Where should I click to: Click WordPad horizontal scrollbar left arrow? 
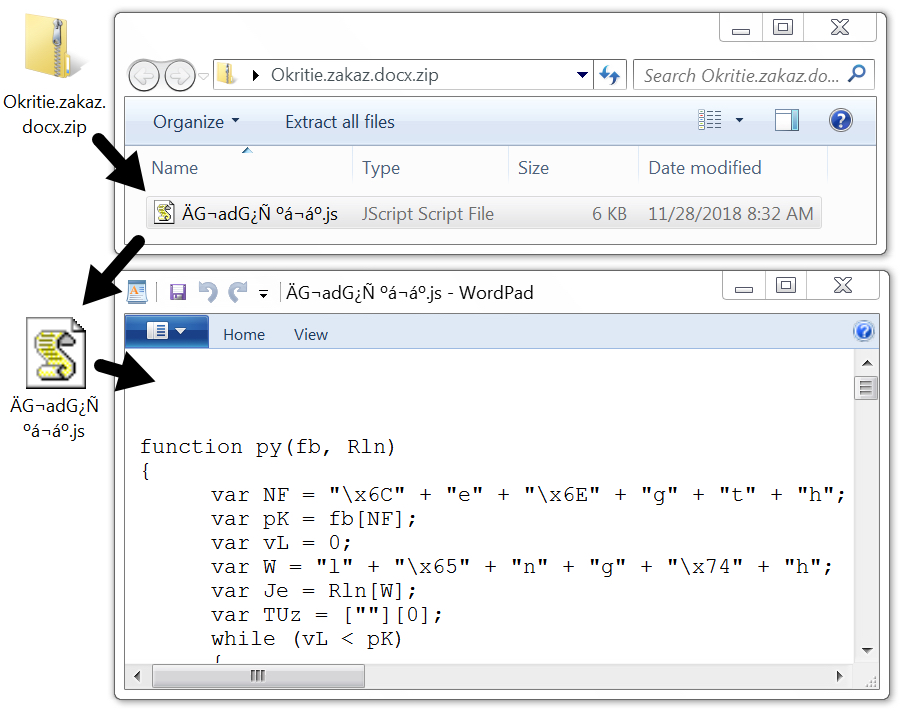(137, 676)
